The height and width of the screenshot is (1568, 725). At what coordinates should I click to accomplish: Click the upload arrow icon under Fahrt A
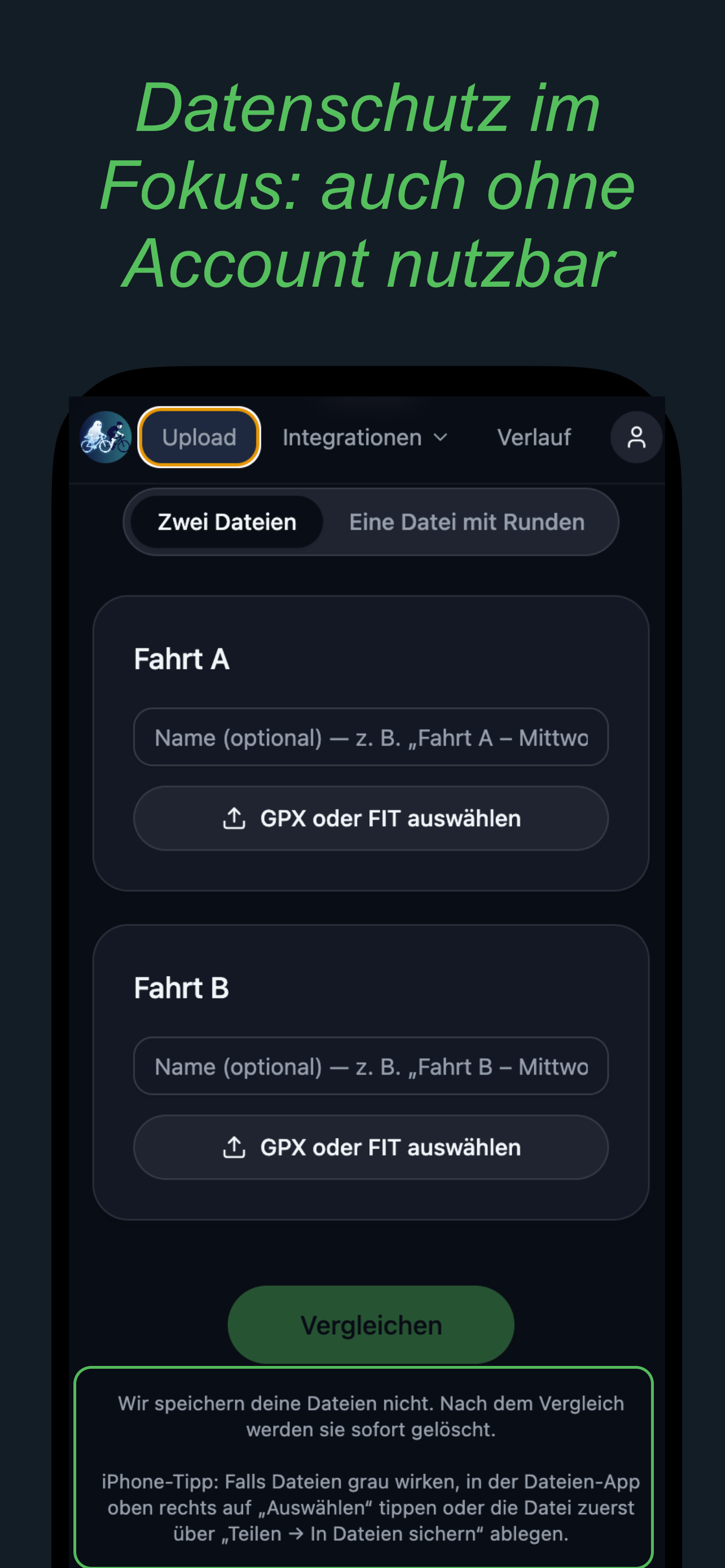tap(234, 818)
